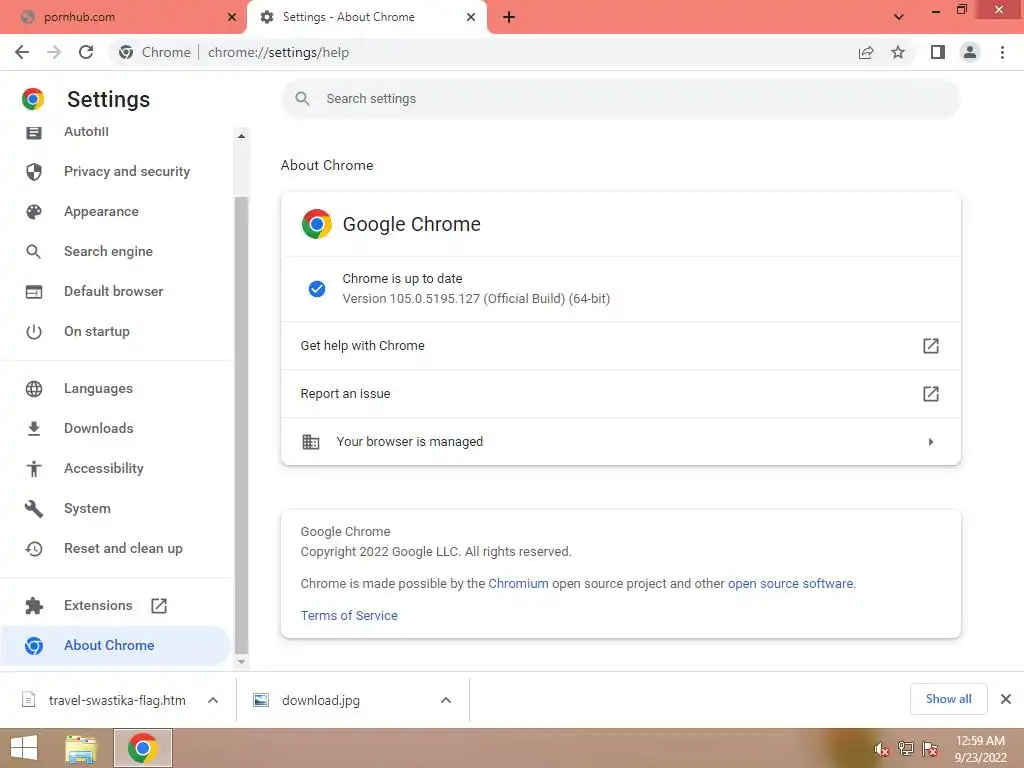Click the taskbar clock showing 12:59 AM
1024x768 pixels.
pos(980,749)
